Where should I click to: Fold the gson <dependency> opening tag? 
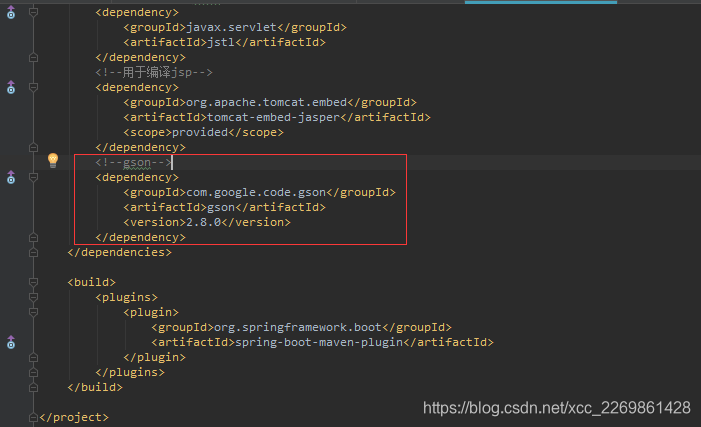click(x=33, y=178)
